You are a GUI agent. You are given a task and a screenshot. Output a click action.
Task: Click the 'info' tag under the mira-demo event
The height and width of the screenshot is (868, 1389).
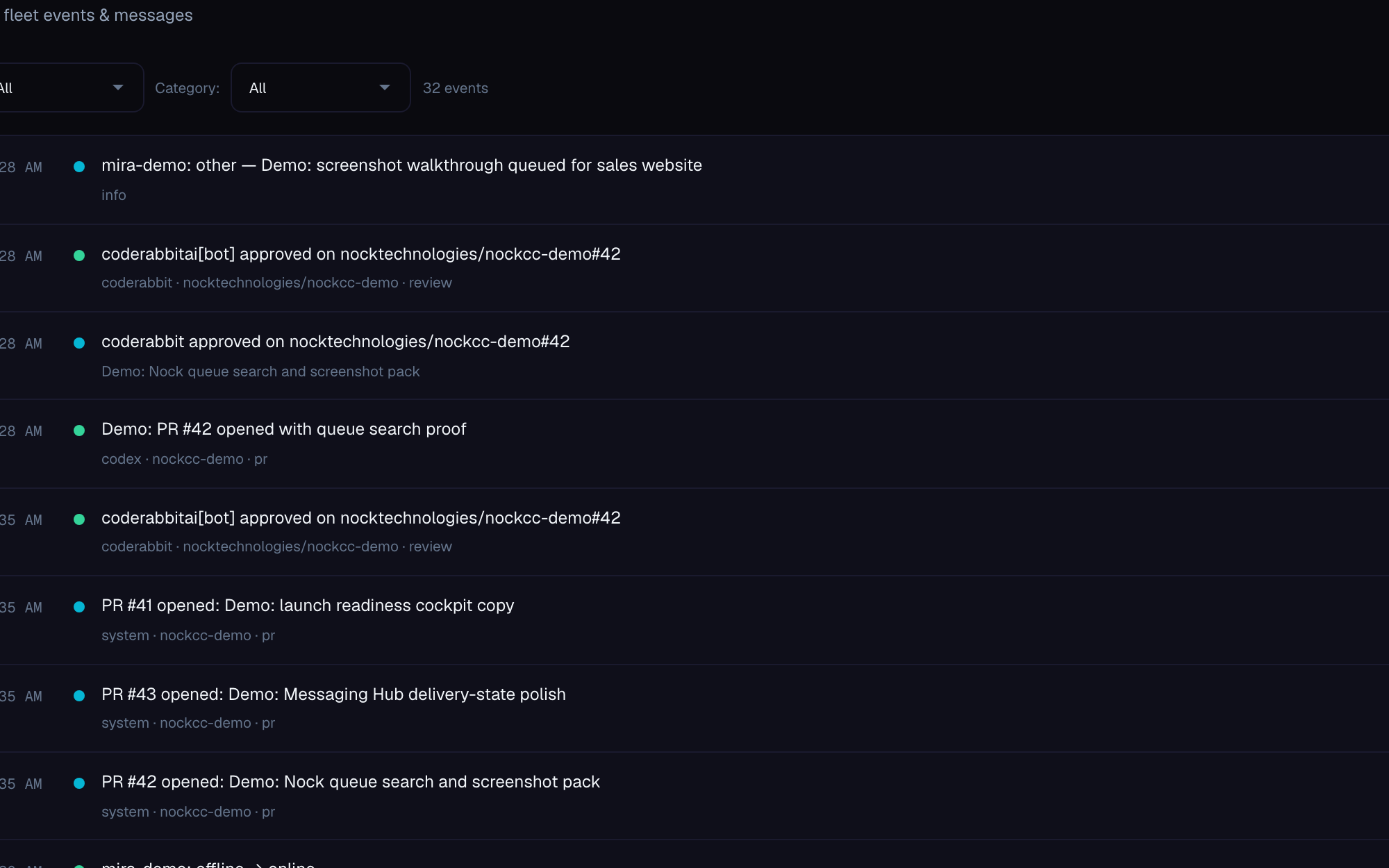[114, 195]
